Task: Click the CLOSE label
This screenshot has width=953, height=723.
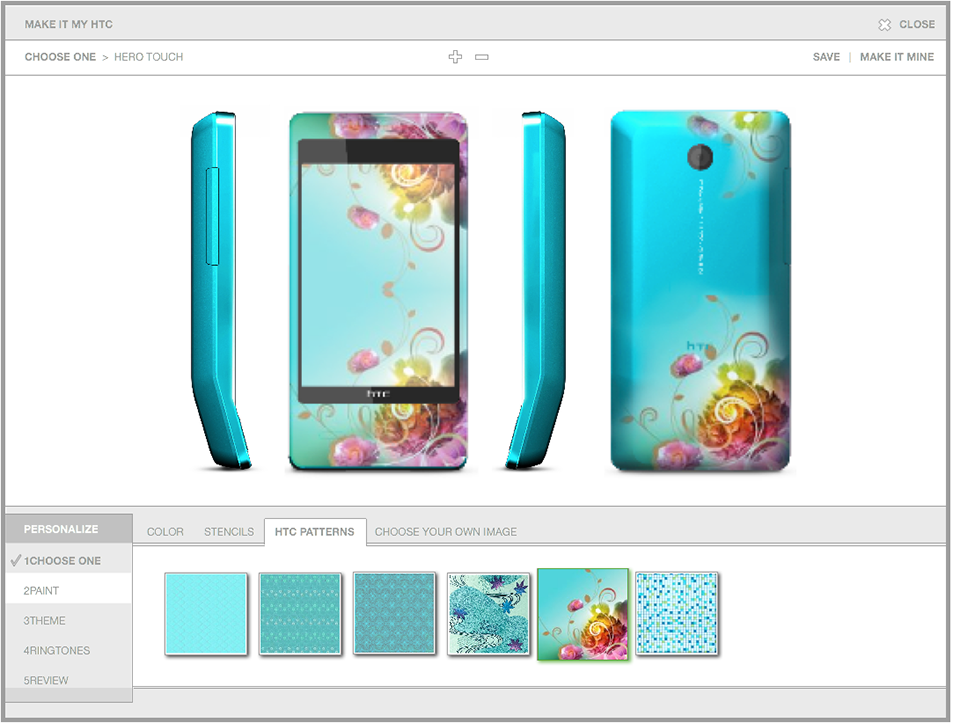Action: point(917,24)
